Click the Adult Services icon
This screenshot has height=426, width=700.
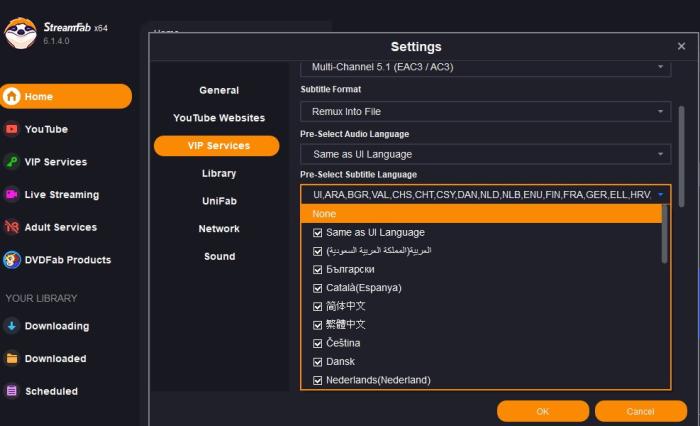(x=12, y=227)
